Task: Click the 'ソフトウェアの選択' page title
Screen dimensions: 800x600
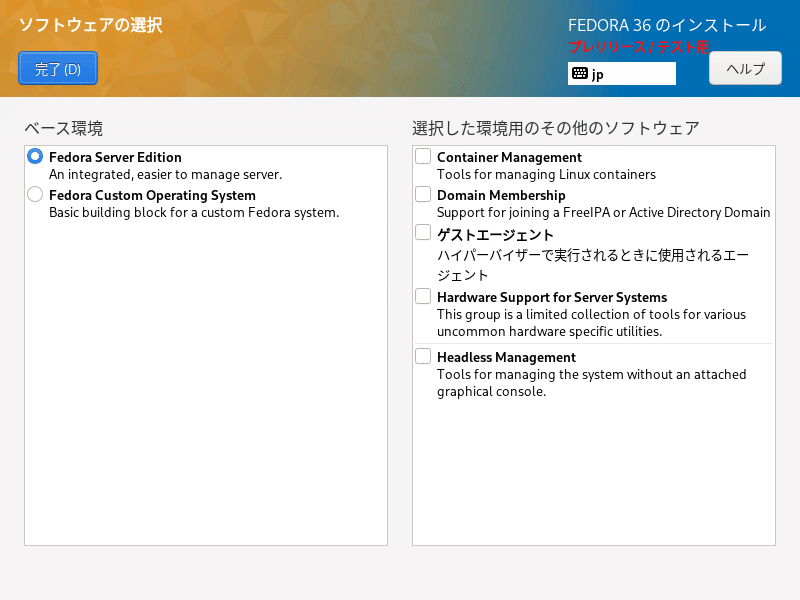Action: pos(90,25)
